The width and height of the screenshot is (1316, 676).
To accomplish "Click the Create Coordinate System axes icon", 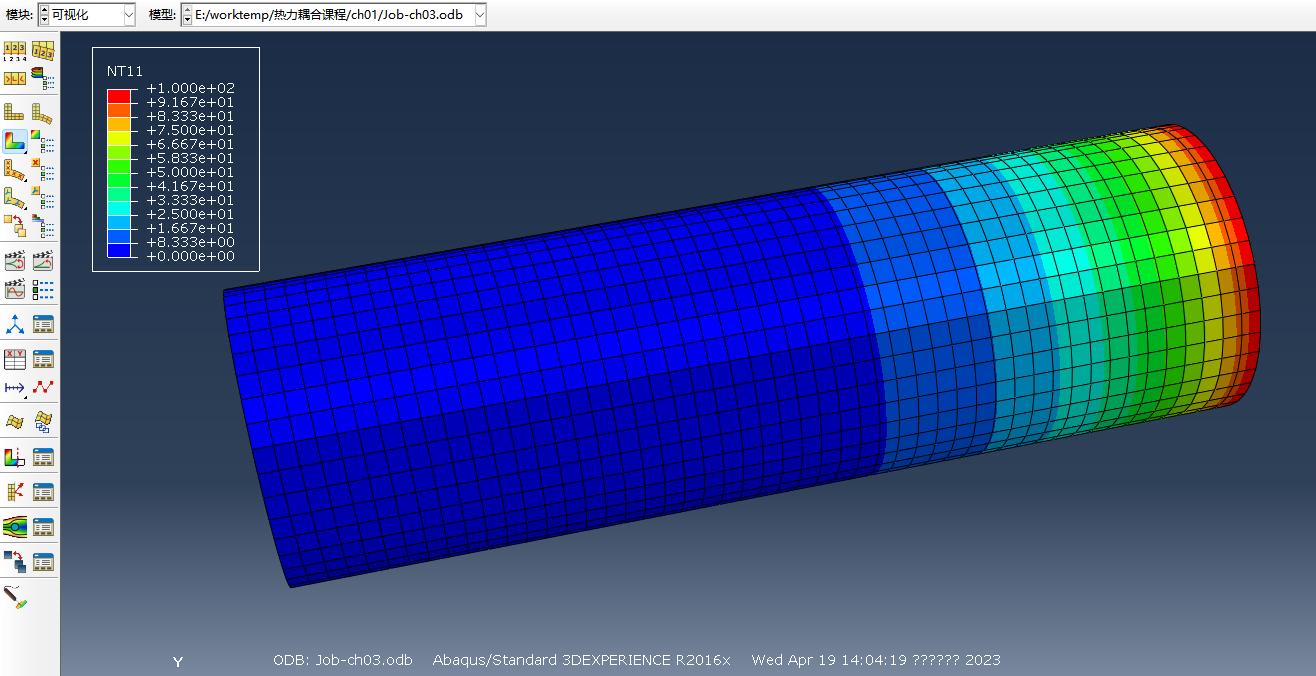I will click(x=15, y=324).
